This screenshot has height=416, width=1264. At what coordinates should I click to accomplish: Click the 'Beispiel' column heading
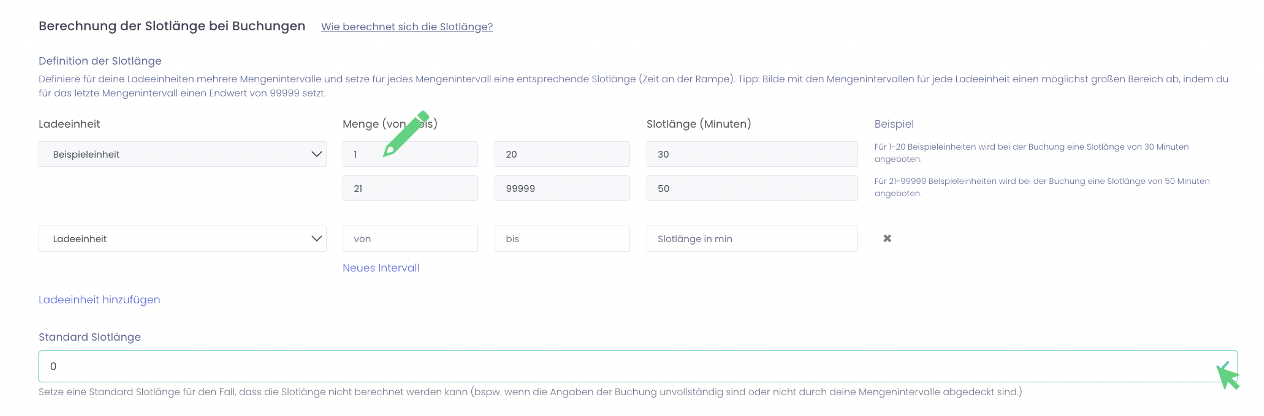point(894,124)
